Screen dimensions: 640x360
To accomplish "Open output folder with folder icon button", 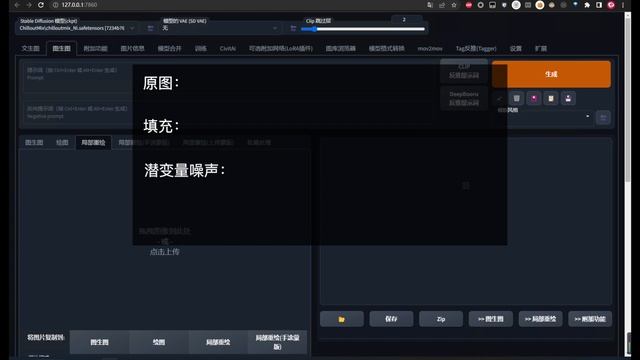I will [342, 319].
